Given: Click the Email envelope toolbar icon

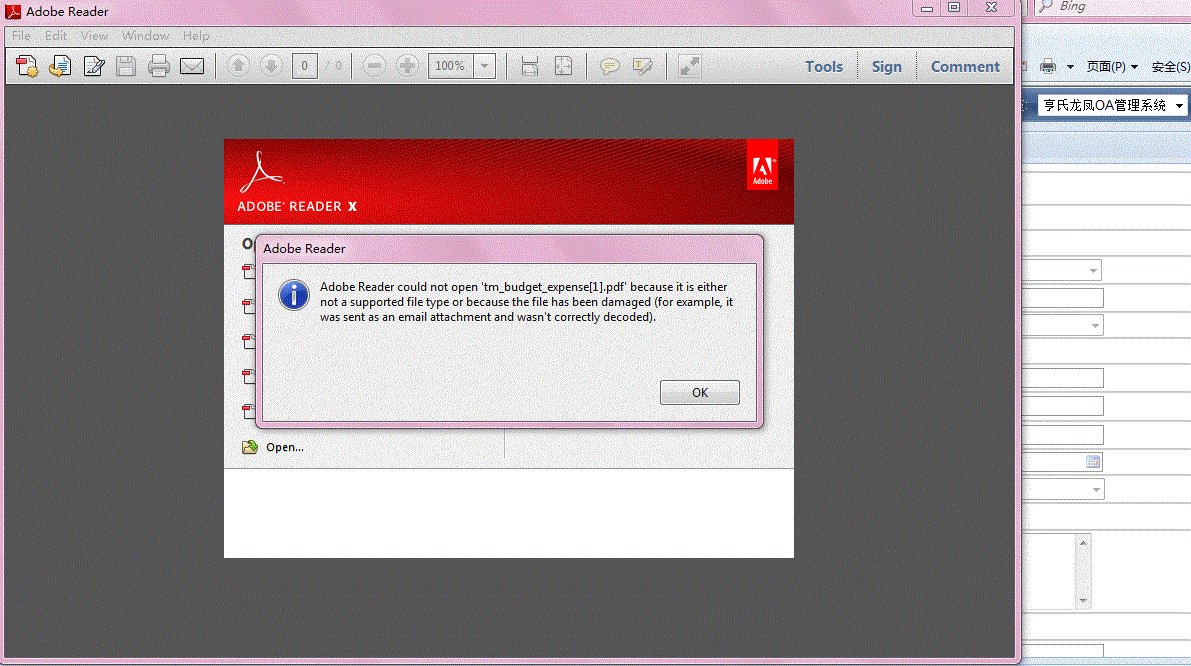Looking at the screenshot, I should tap(192, 67).
